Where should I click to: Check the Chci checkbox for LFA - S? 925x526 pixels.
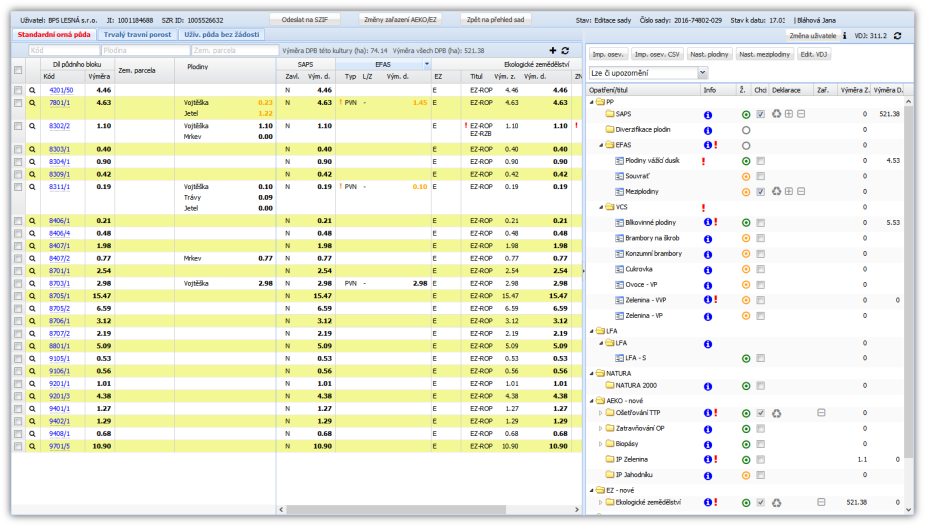click(x=761, y=358)
